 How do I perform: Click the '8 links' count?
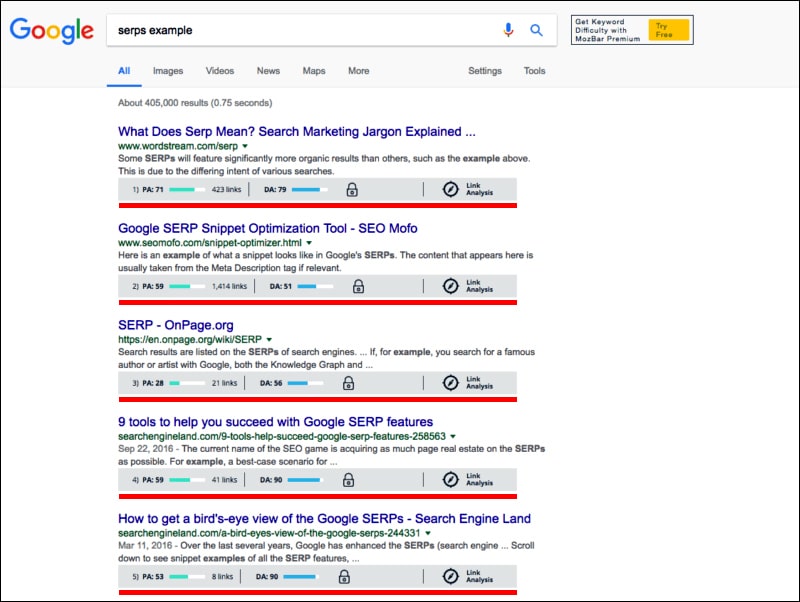[x=222, y=576]
